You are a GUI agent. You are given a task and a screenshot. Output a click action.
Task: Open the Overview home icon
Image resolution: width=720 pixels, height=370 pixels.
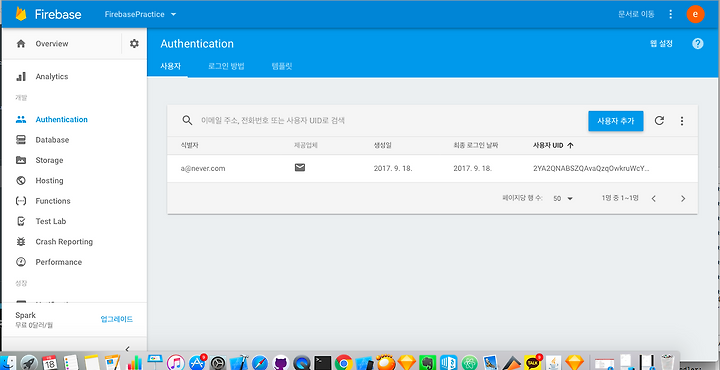(21, 44)
